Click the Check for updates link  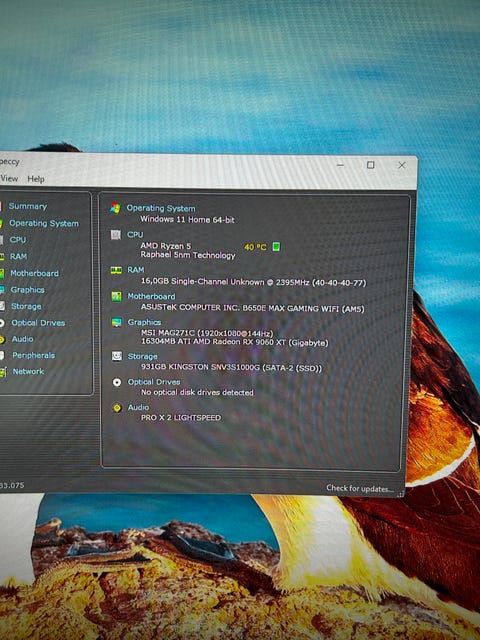(360, 488)
